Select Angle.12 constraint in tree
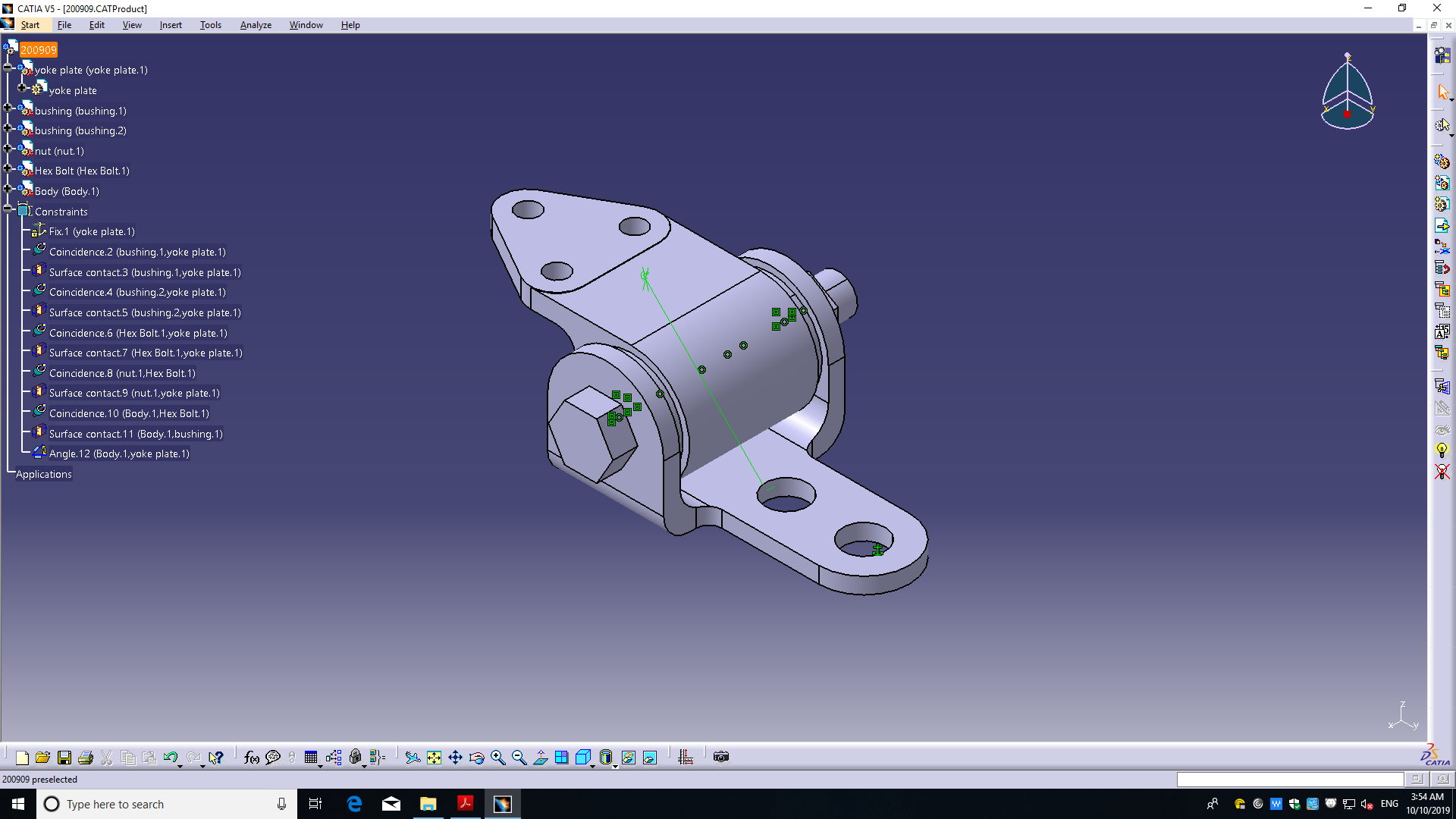The height and width of the screenshot is (819, 1456). (x=118, y=453)
